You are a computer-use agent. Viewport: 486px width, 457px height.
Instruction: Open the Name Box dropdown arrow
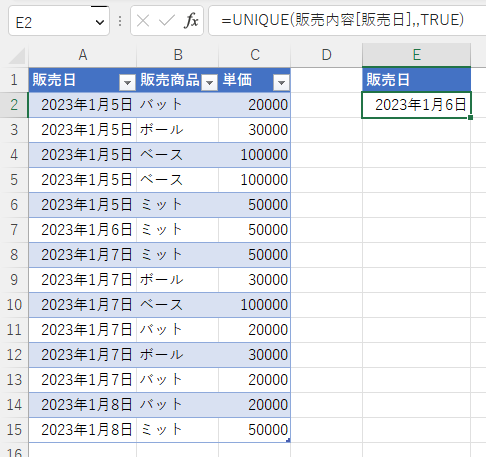(99, 22)
